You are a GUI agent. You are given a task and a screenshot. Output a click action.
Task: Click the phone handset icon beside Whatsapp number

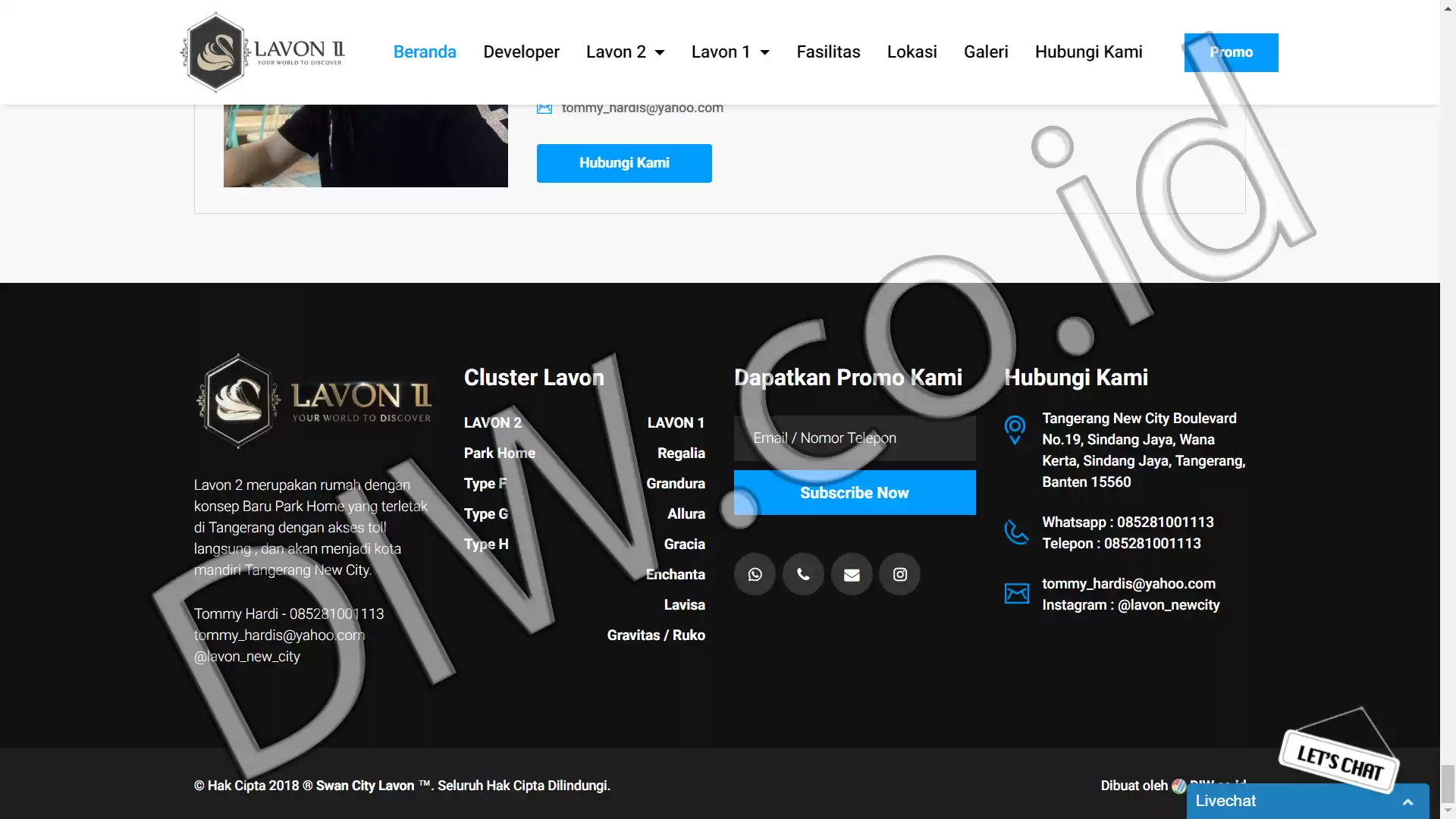(x=1016, y=532)
